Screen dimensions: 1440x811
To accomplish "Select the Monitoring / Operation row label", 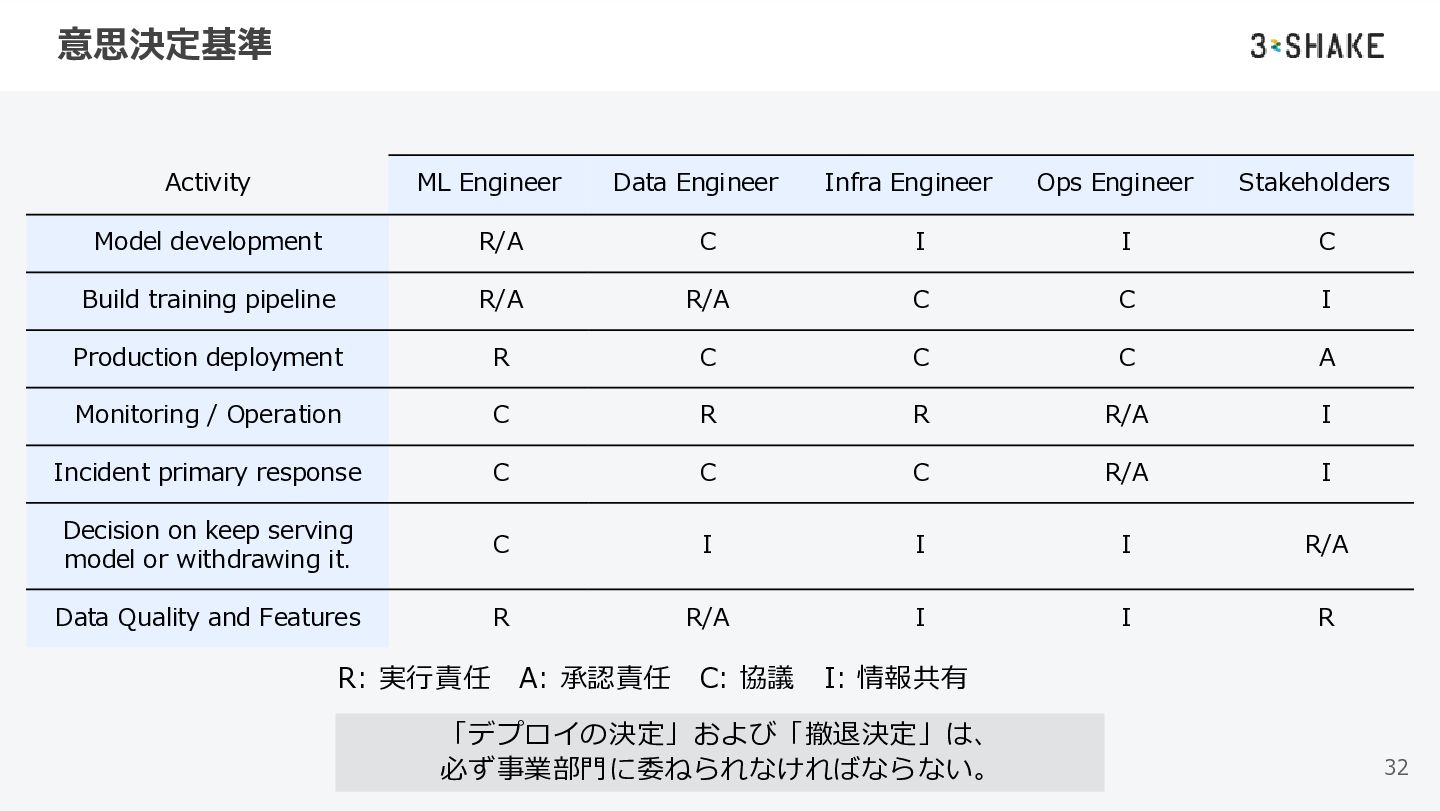I will coord(208,415).
